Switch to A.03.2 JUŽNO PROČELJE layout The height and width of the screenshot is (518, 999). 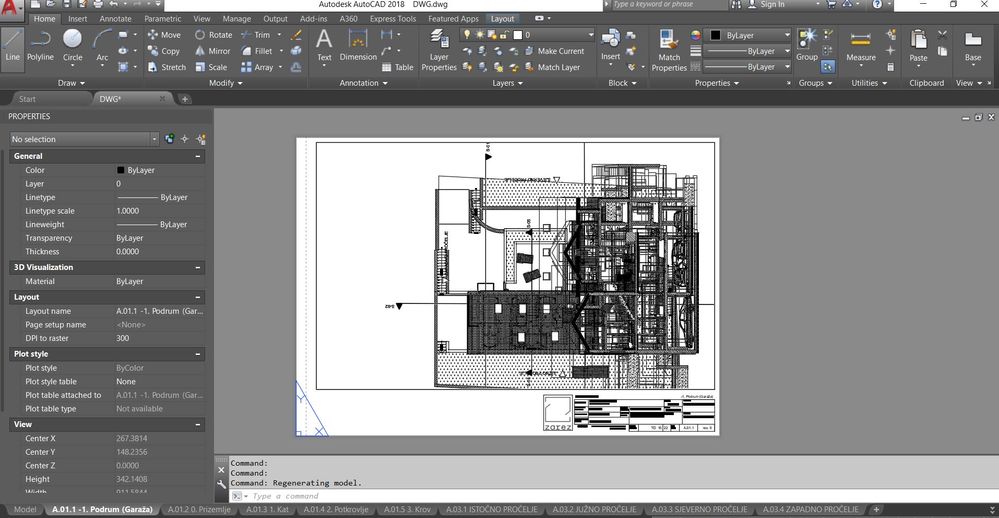click(x=594, y=509)
